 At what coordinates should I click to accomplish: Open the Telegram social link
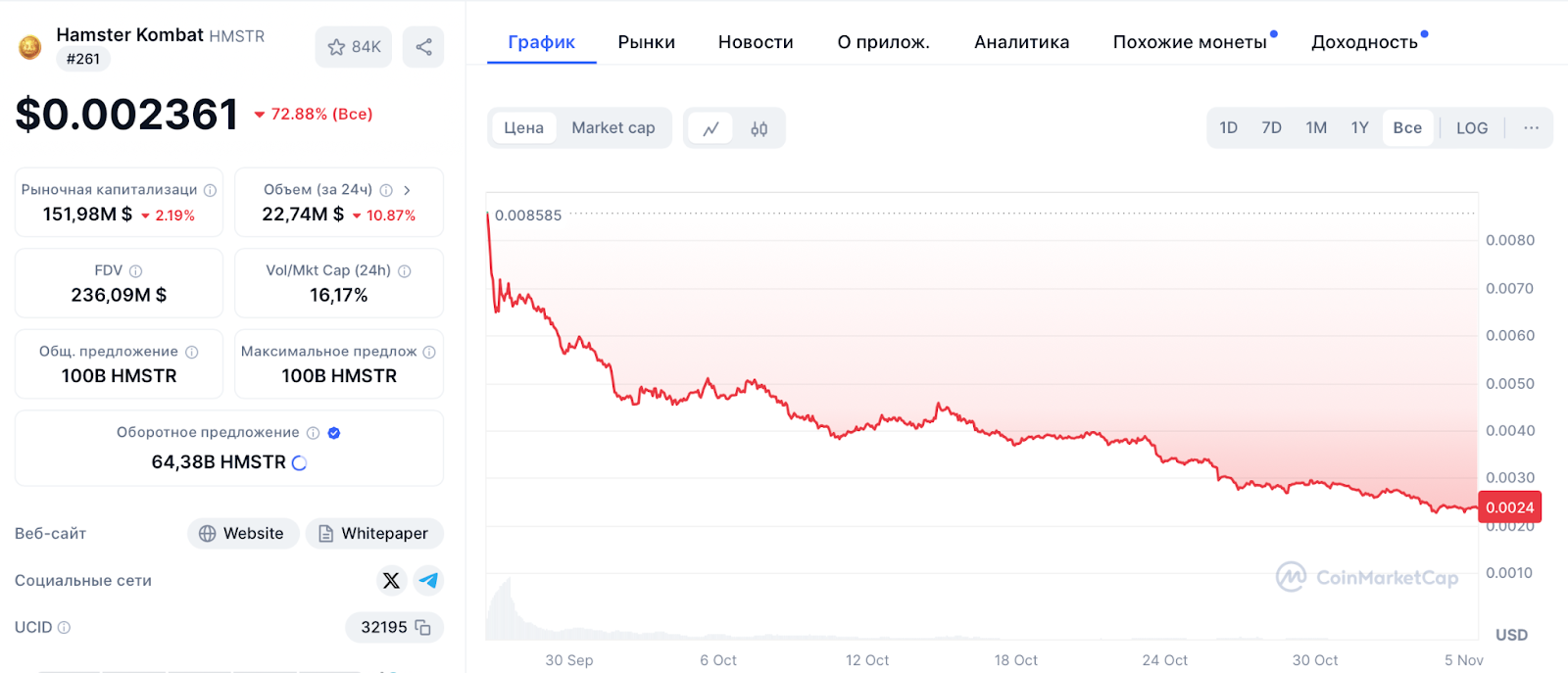428,581
